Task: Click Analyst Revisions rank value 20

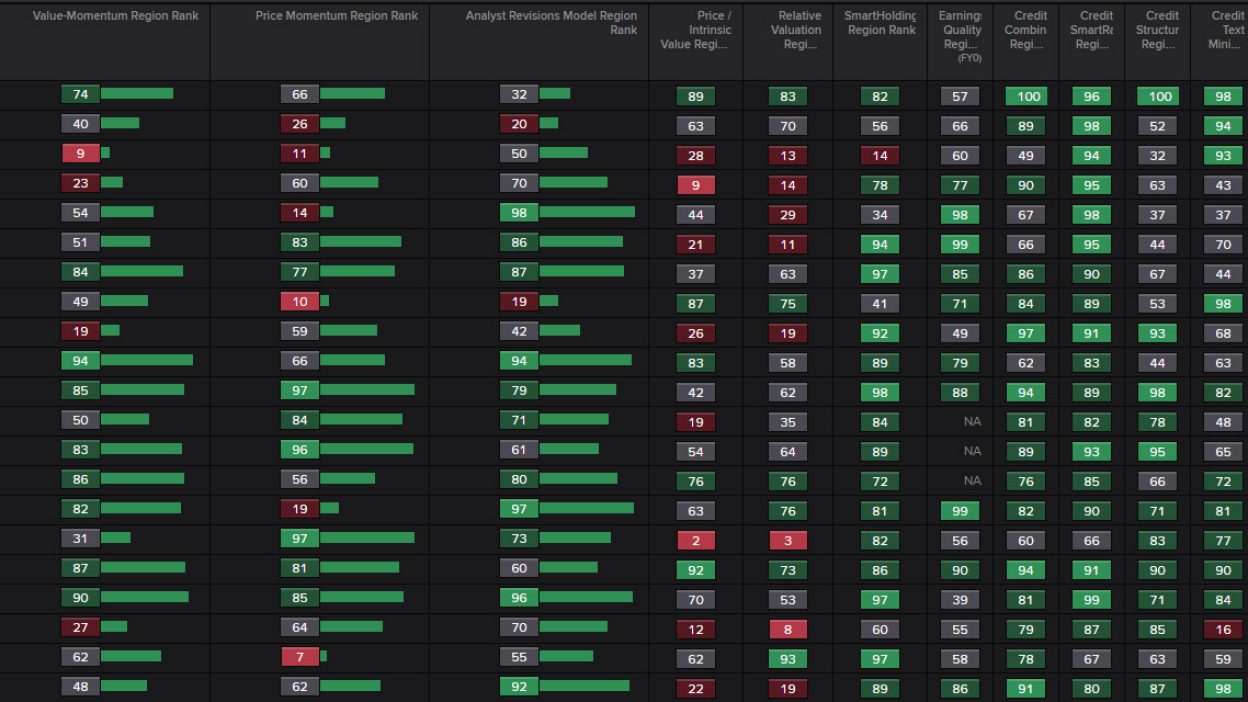Action: click(x=519, y=124)
